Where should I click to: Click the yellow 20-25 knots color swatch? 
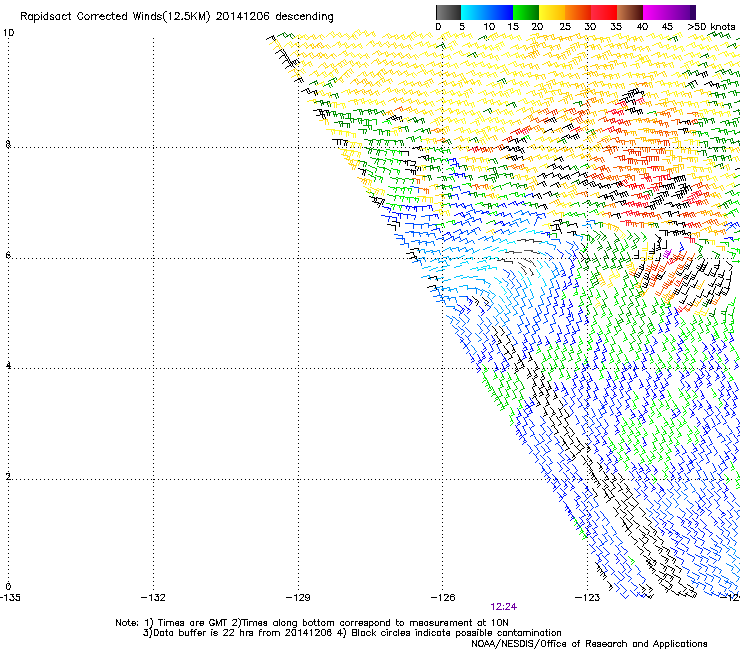click(552, 12)
